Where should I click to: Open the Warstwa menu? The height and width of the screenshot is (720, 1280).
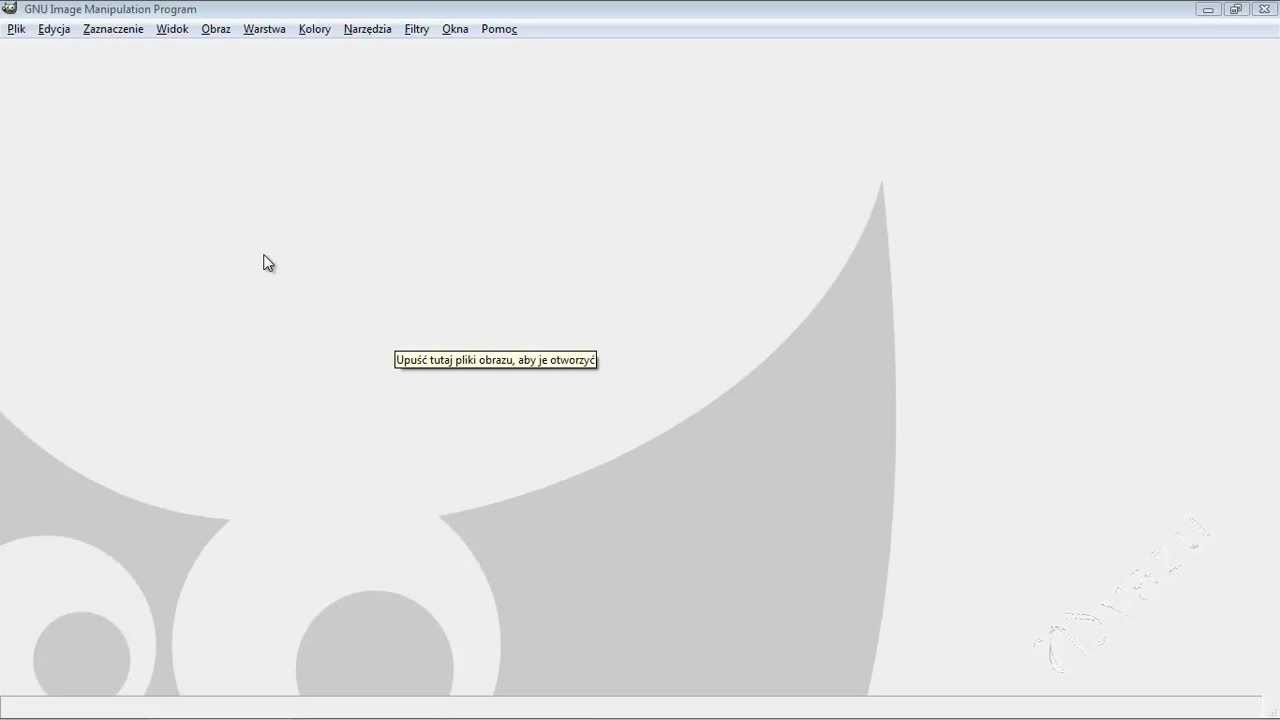click(264, 29)
